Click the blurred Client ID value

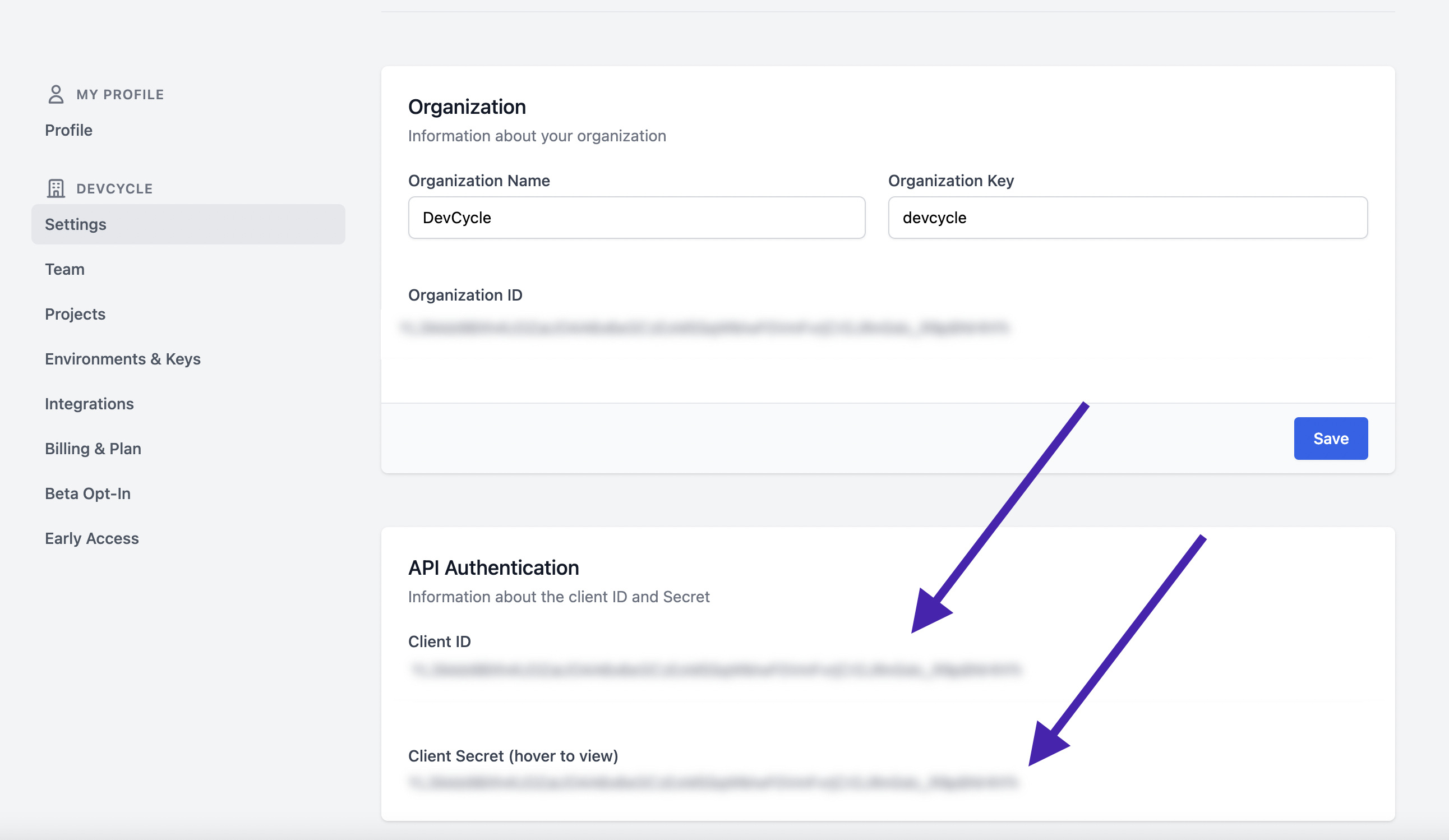pos(716,669)
